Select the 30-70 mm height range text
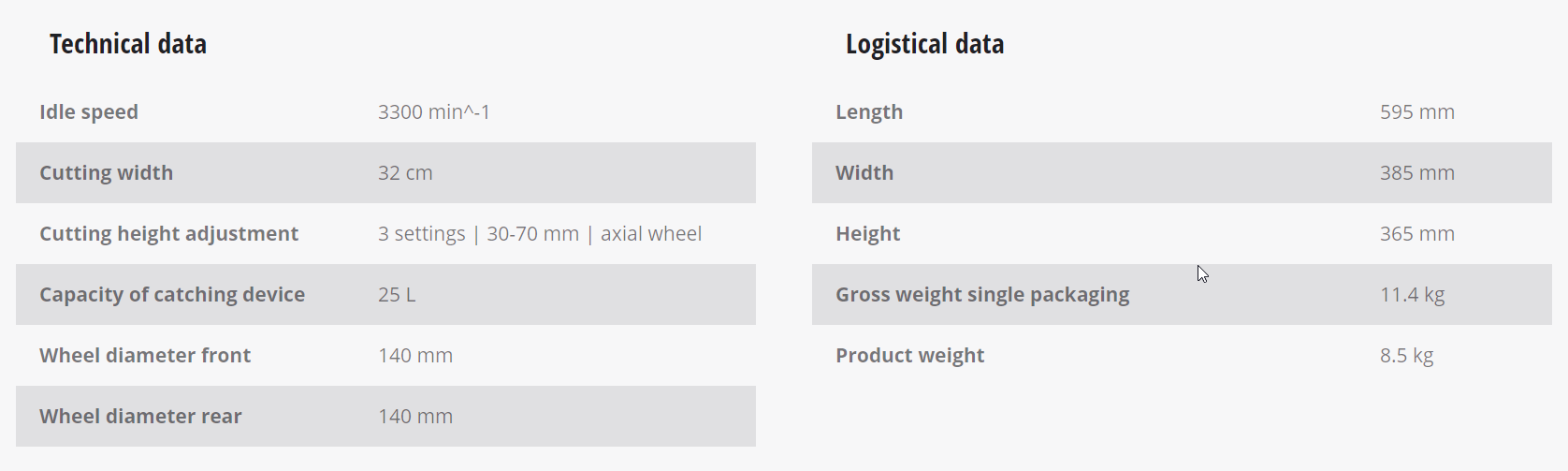 tap(532, 234)
